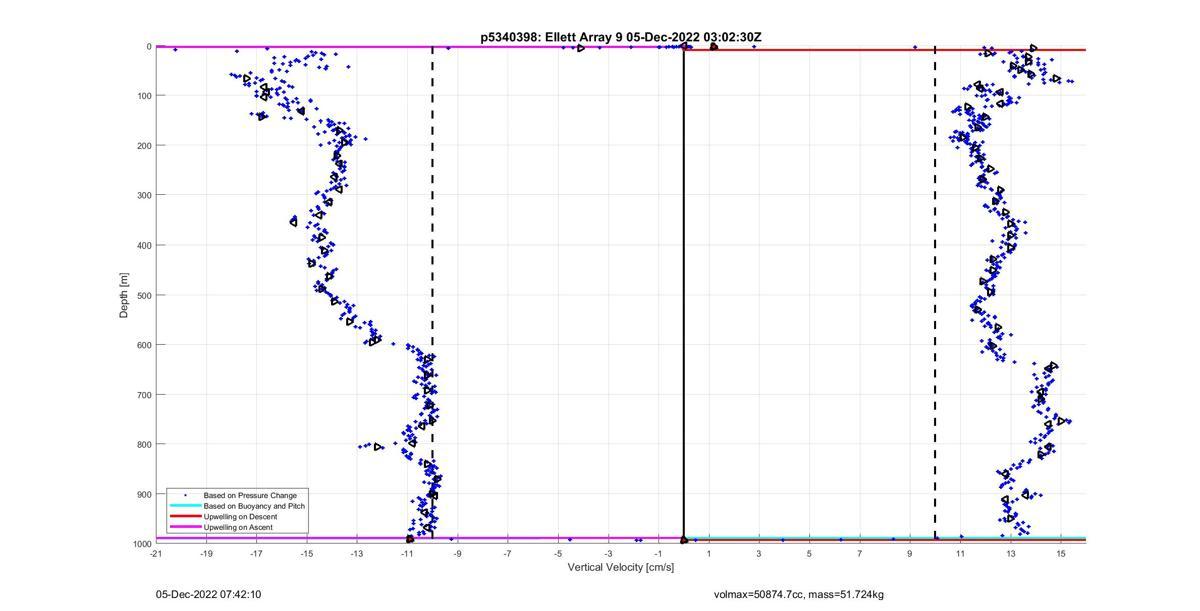Click the x-axis tick label "-15"
The image size is (1200, 611).
pyautogui.click(x=307, y=553)
